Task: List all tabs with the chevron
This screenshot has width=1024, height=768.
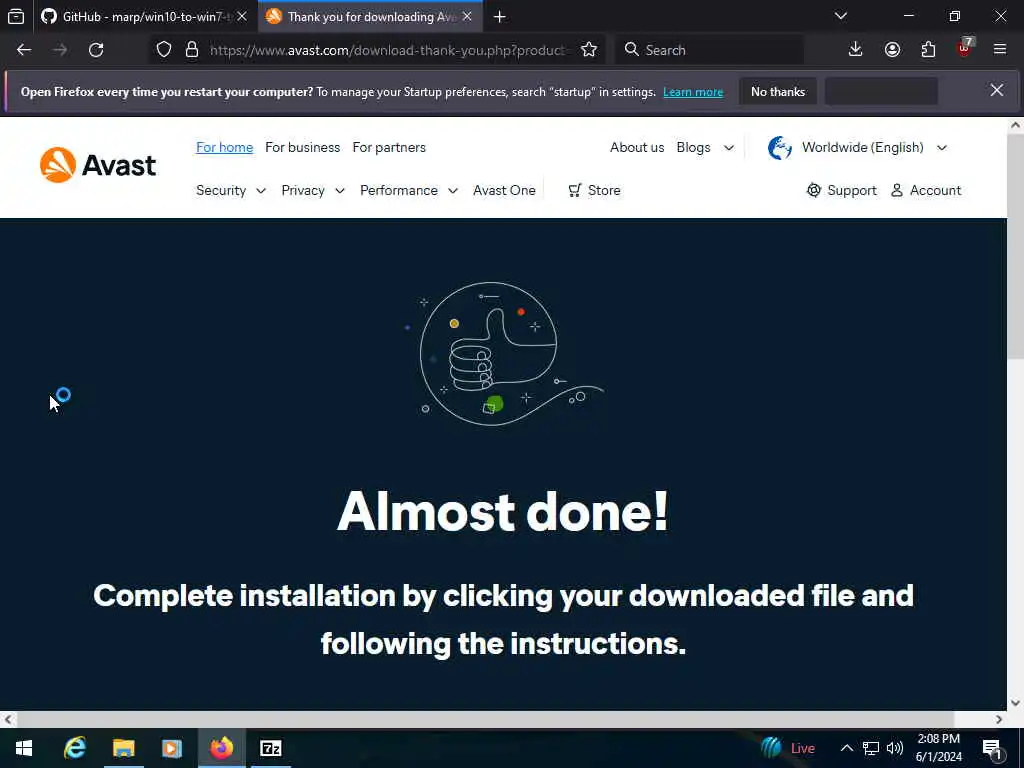Action: coord(841,16)
